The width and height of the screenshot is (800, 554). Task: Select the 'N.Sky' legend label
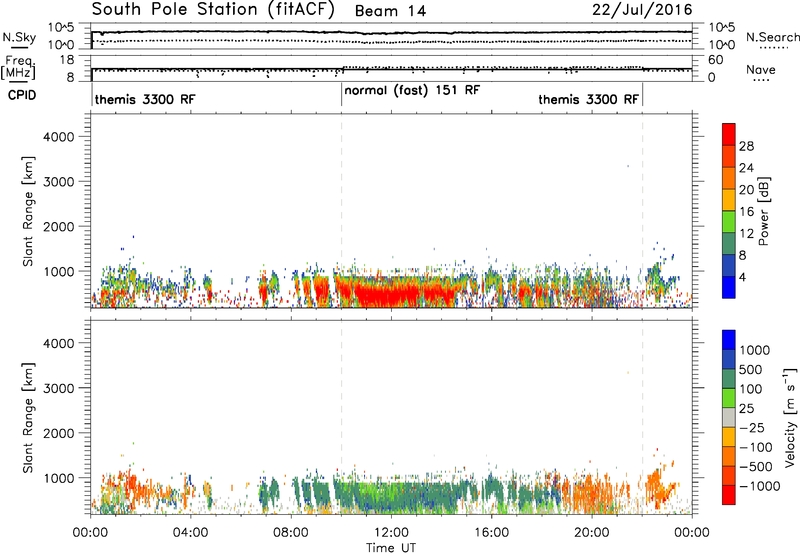[19, 37]
